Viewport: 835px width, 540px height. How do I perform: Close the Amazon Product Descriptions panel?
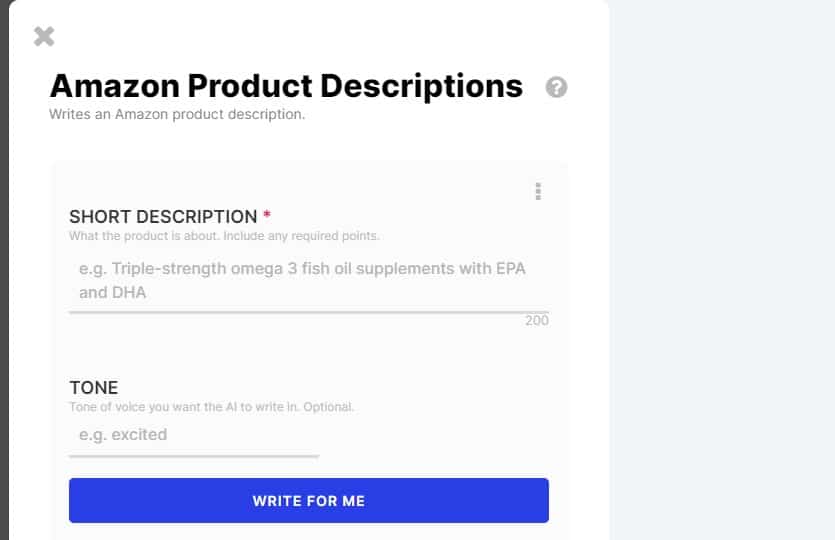coord(44,37)
